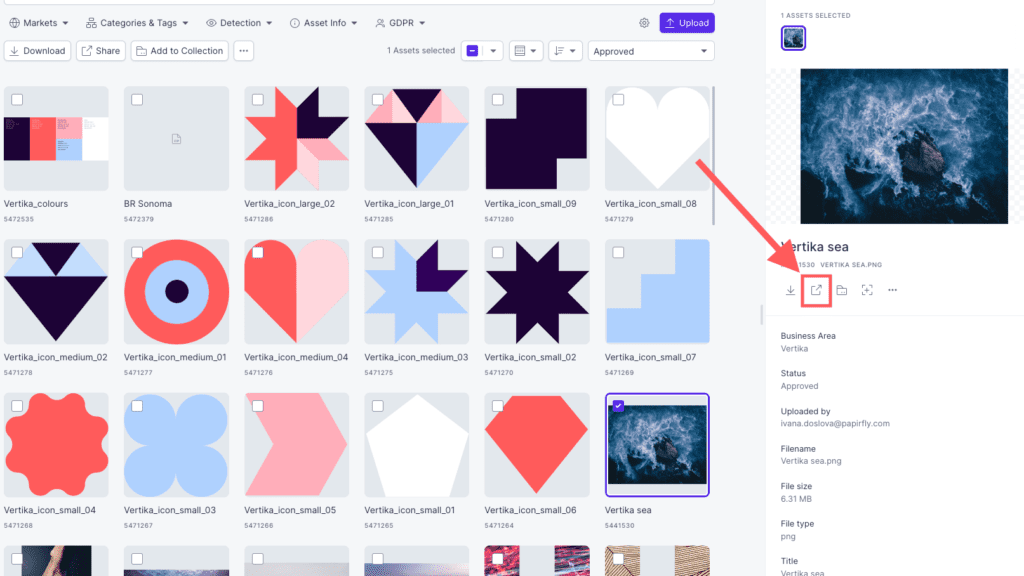Click the toolbar ellipsis beside Add to Collection

tap(244, 51)
